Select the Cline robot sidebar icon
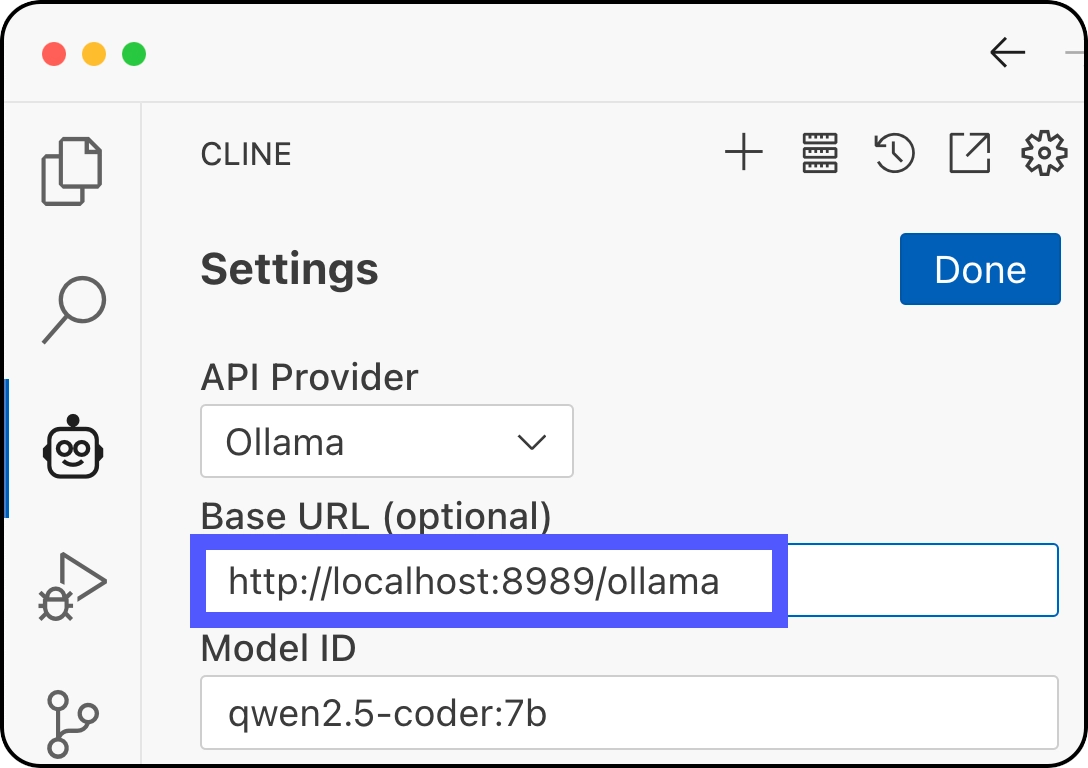This screenshot has height=768, width=1088. (x=73, y=447)
